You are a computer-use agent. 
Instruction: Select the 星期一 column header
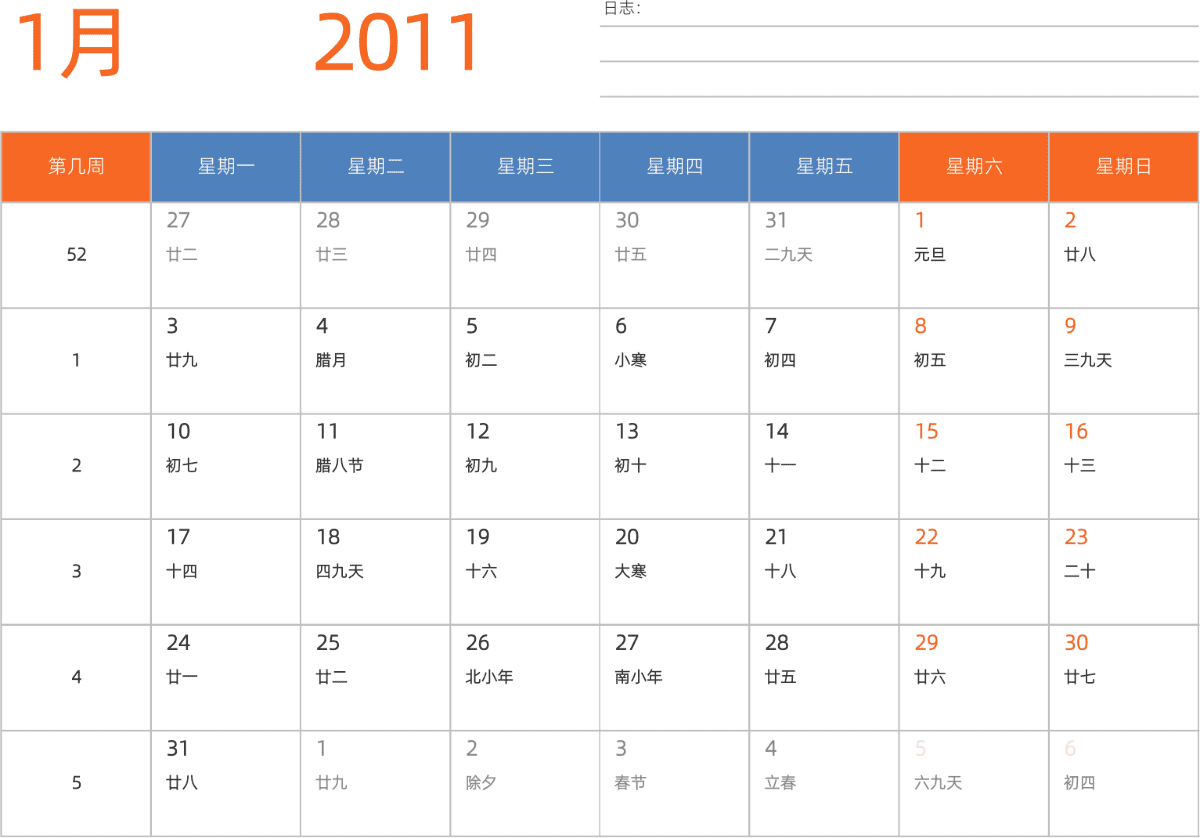coord(226,167)
